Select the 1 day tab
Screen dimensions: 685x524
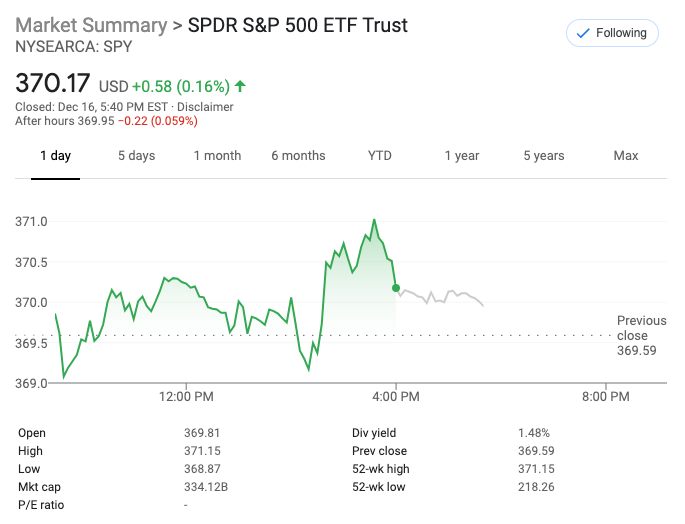click(55, 155)
